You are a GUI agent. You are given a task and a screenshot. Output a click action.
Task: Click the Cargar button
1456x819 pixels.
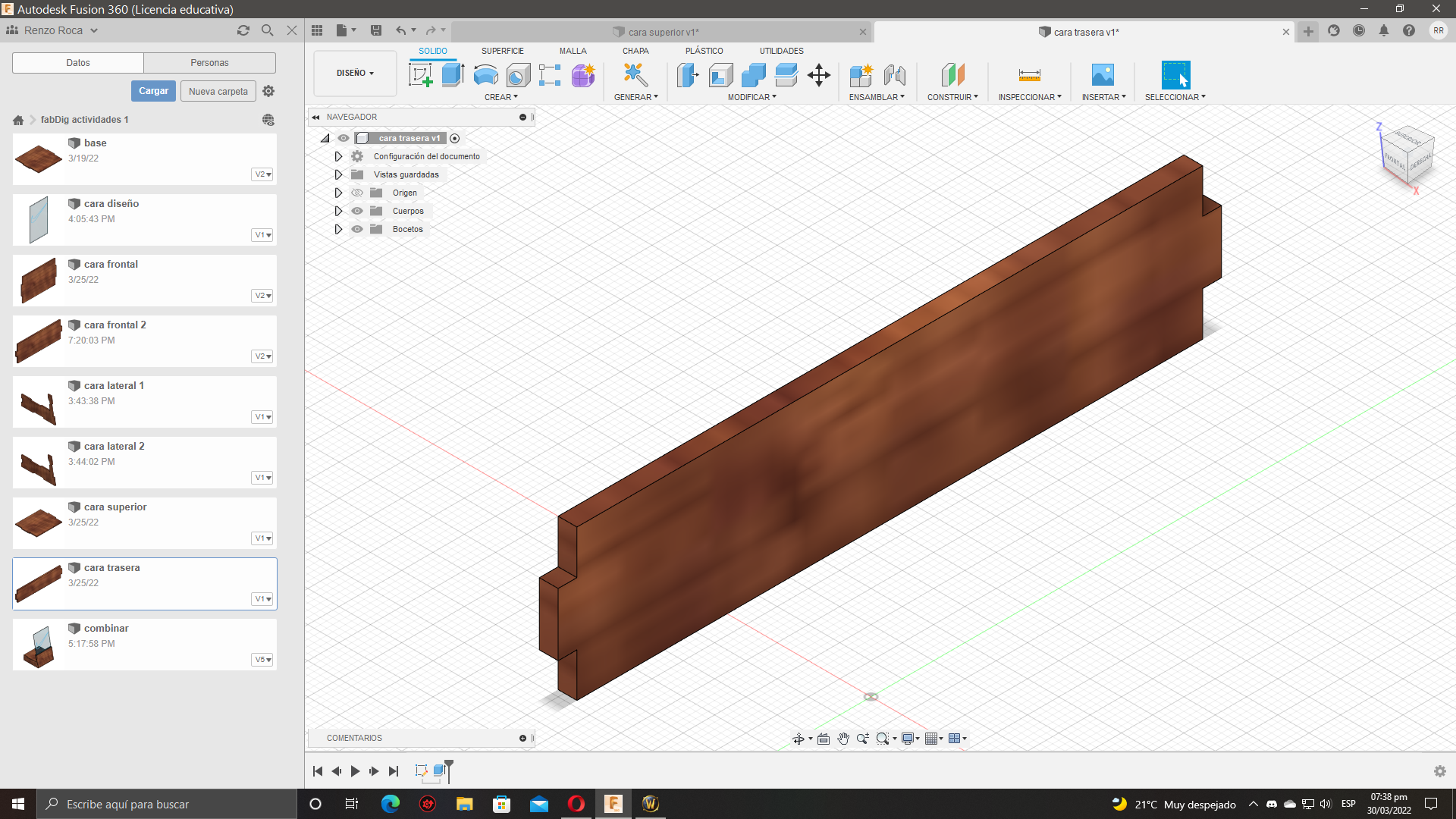click(x=153, y=91)
